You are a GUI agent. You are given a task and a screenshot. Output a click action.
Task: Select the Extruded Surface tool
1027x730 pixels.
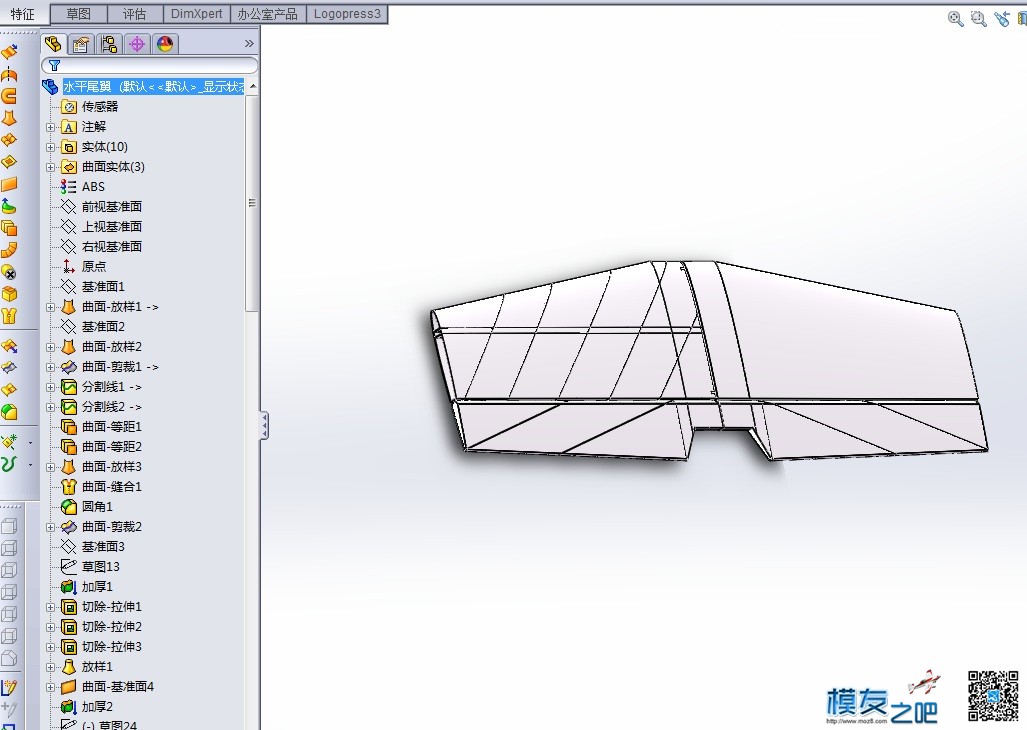[x=9, y=52]
